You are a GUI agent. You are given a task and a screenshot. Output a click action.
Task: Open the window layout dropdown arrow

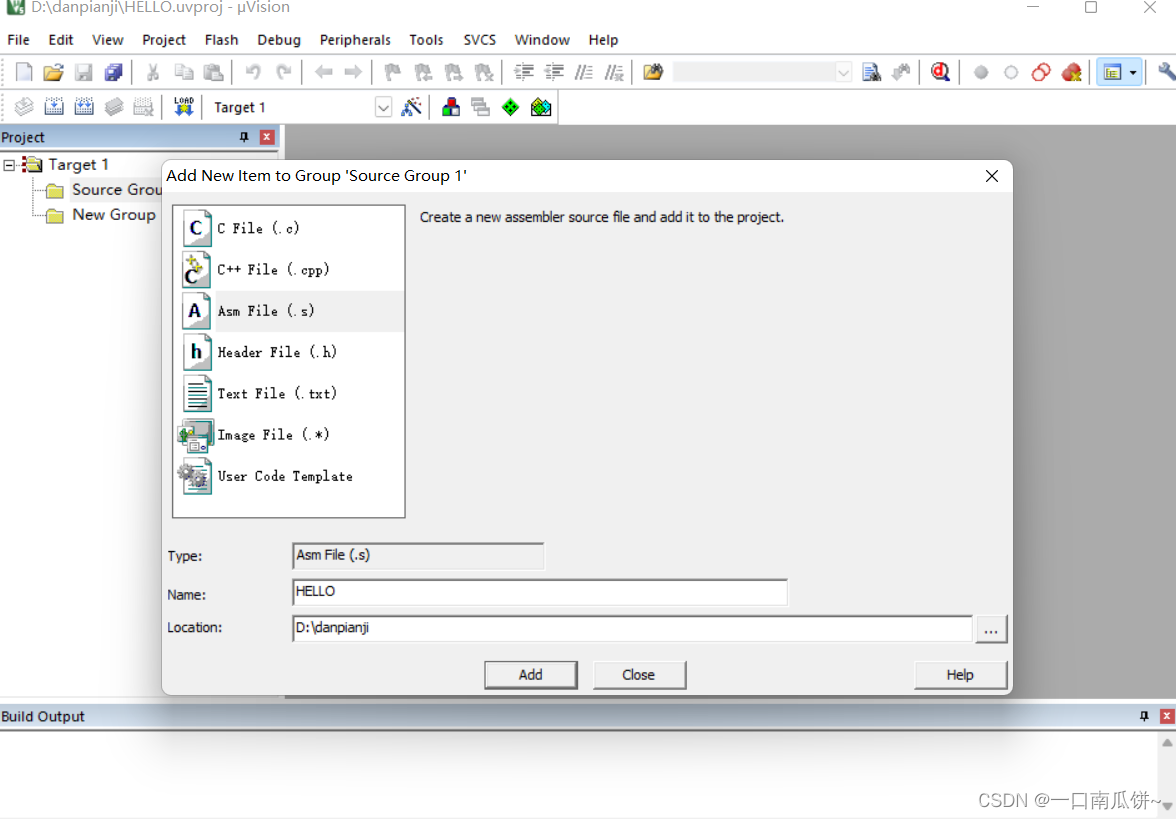coord(1133,73)
